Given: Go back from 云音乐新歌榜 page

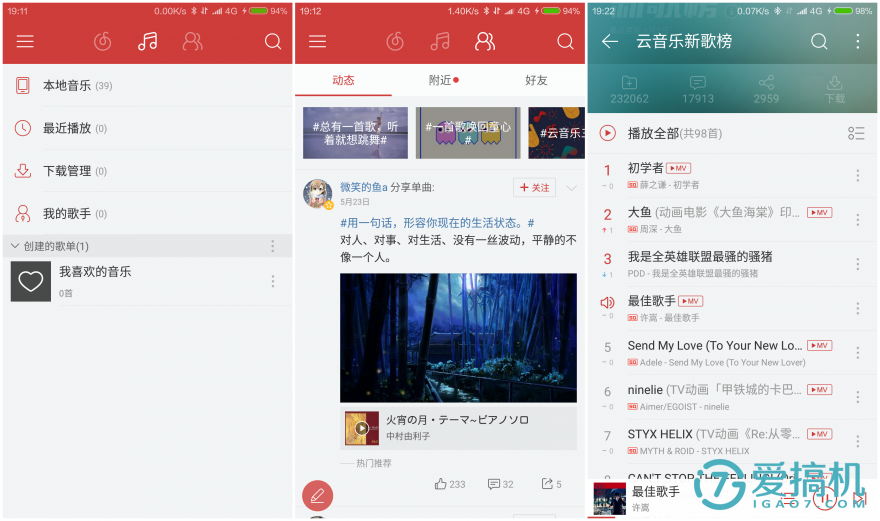Looking at the screenshot, I should tap(609, 41).
